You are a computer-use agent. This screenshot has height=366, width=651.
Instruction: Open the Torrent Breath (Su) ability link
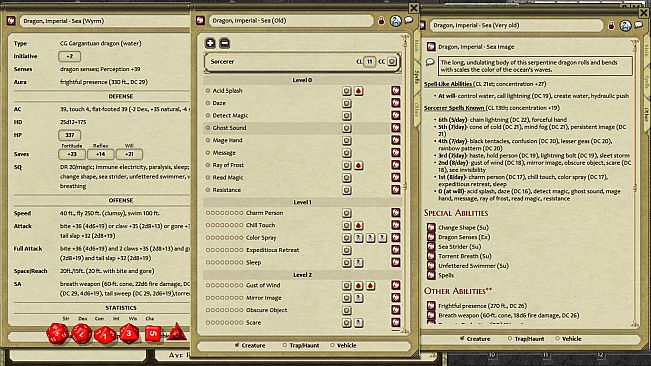[x=431, y=256]
